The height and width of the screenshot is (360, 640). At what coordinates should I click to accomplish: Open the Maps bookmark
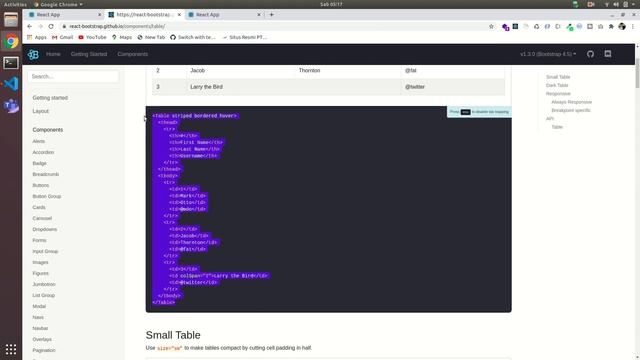pos(122,37)
